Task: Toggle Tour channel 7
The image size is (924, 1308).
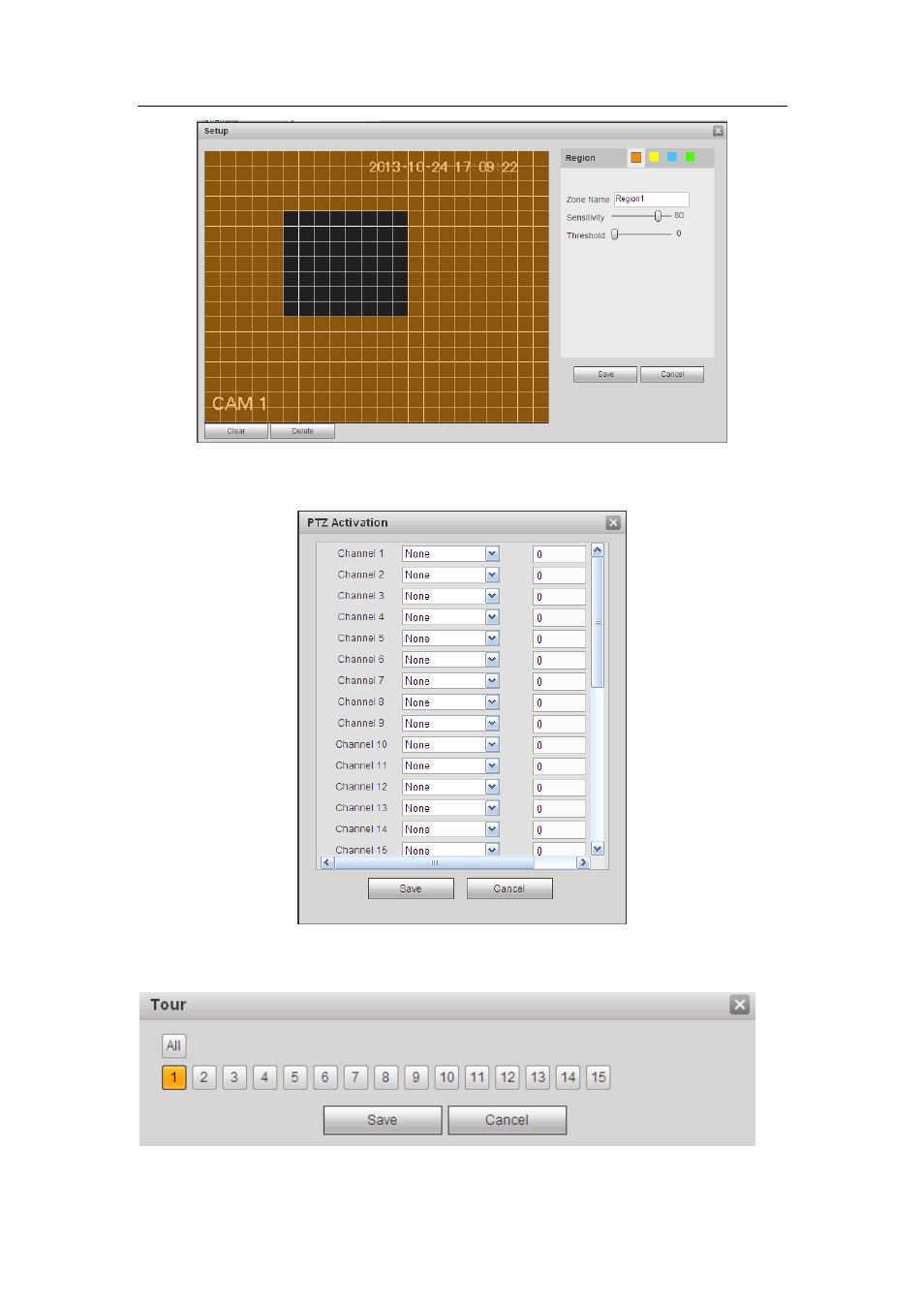Action: point(355,1077)
